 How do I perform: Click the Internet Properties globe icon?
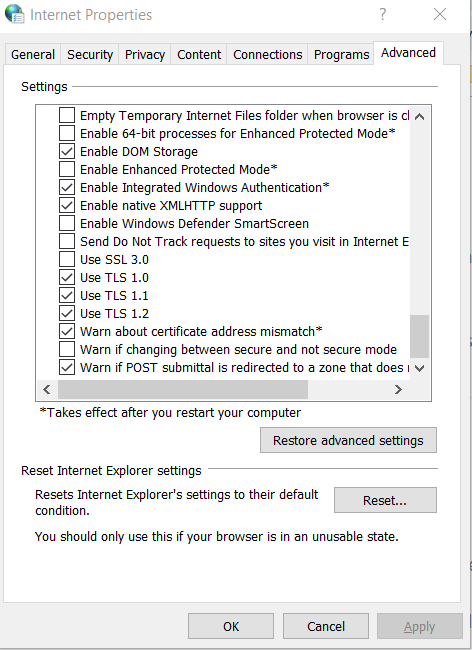(x=15, y=14)
